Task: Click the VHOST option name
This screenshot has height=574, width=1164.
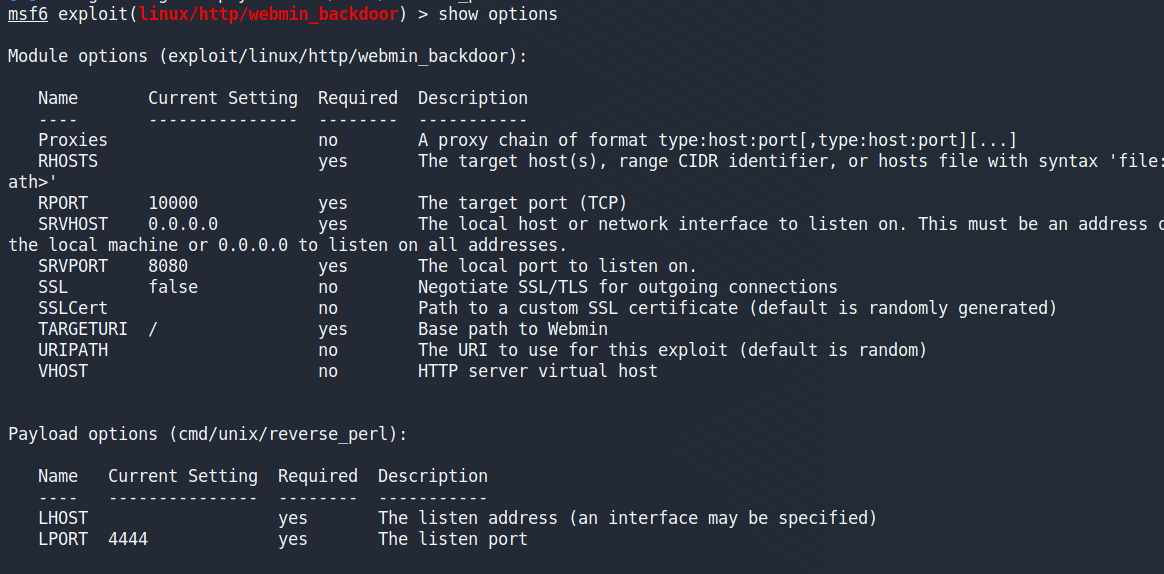Action: pos(63,371)
